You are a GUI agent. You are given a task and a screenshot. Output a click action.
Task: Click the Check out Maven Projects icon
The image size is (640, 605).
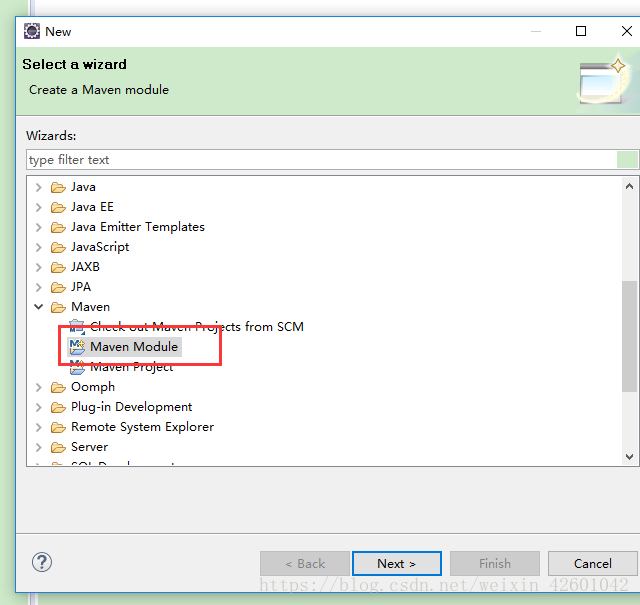coord(77,327)
